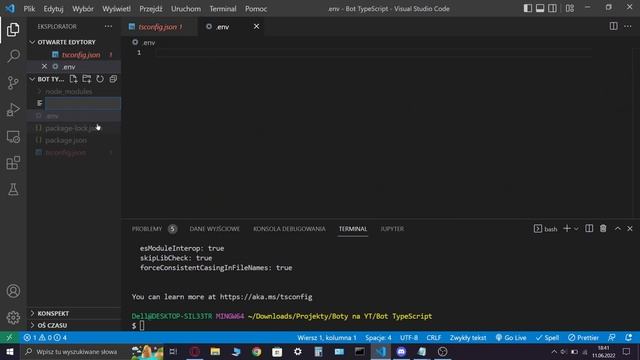Open the Explorer view in activity bar

pyautogui.click(x=13, y=29)
